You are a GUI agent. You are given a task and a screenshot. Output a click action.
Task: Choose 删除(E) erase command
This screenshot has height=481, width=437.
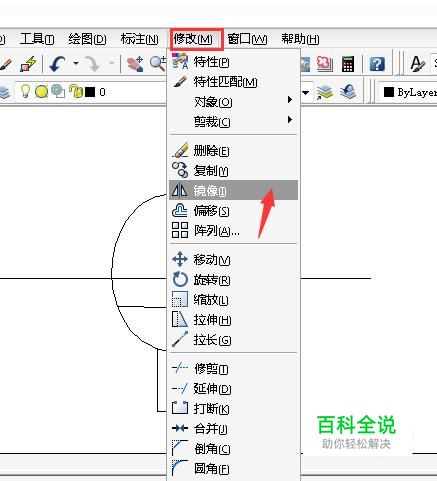[233, 151]
